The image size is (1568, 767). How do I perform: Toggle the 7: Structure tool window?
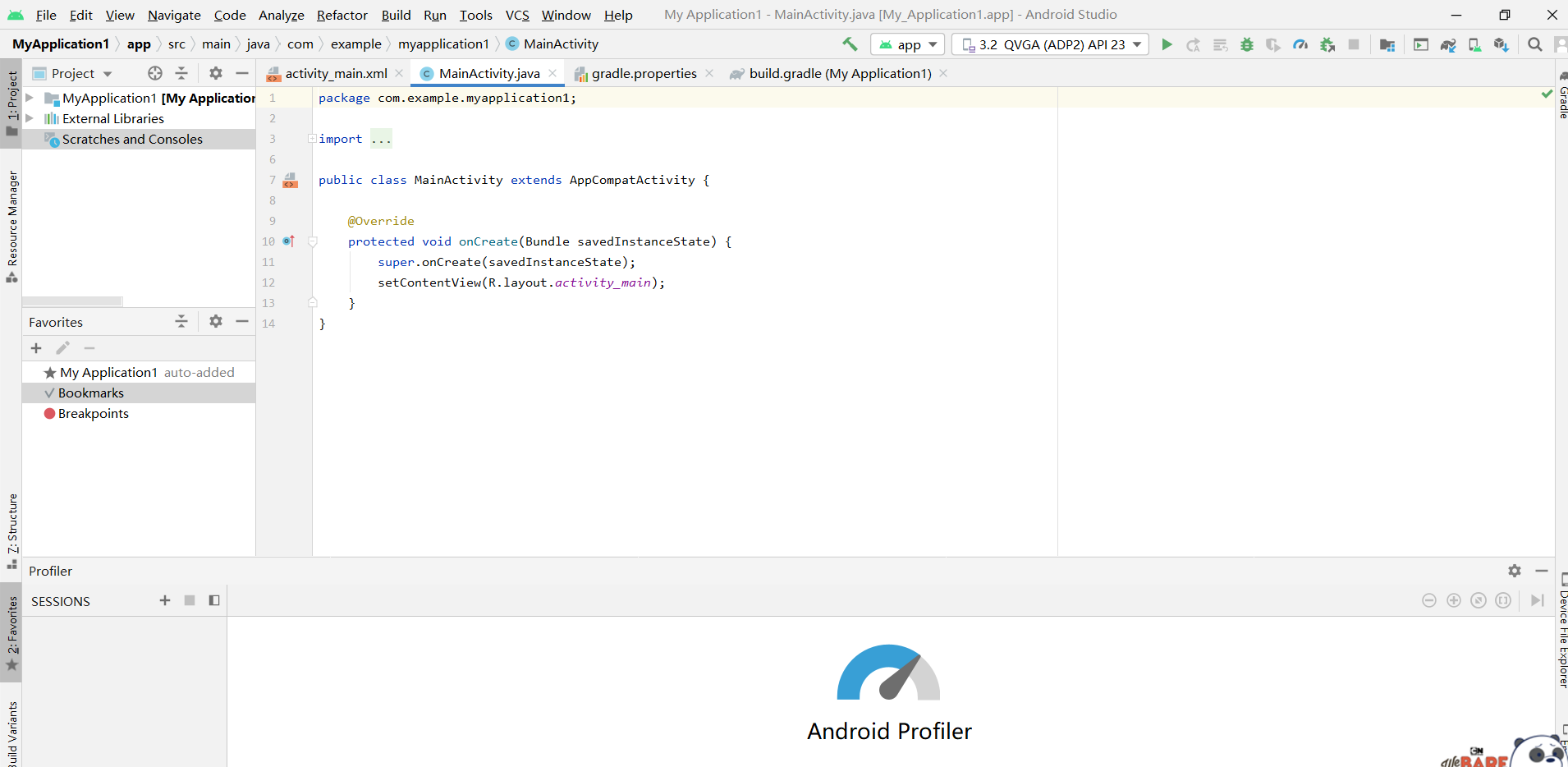[11, 530]
